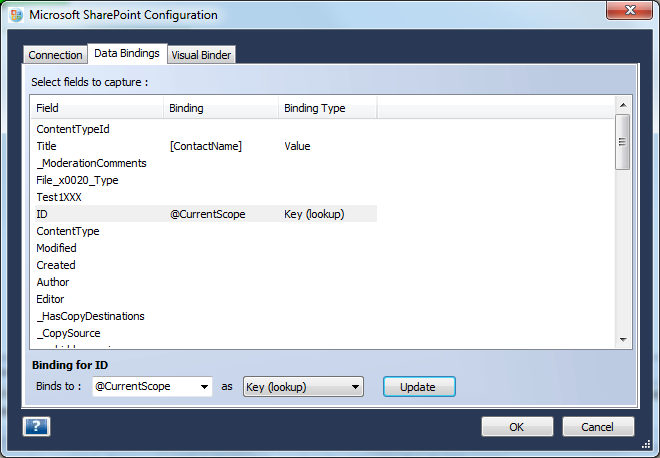Viewport: 660px width, 458px height.
Task: Click the scroll down arrow of field list
Action: pos(623,340)
